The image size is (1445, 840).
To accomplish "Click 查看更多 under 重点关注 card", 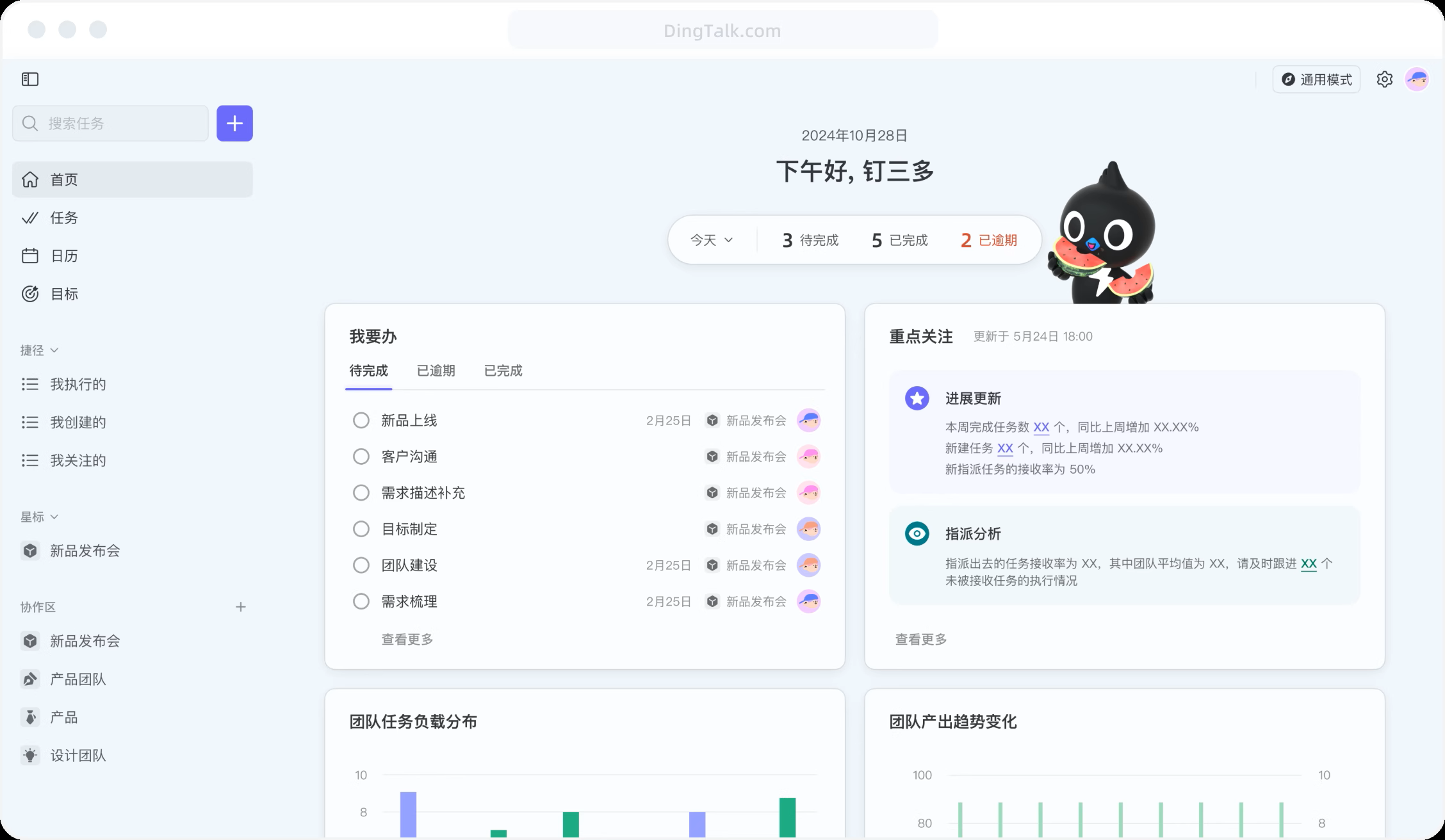I will [921, 639].
